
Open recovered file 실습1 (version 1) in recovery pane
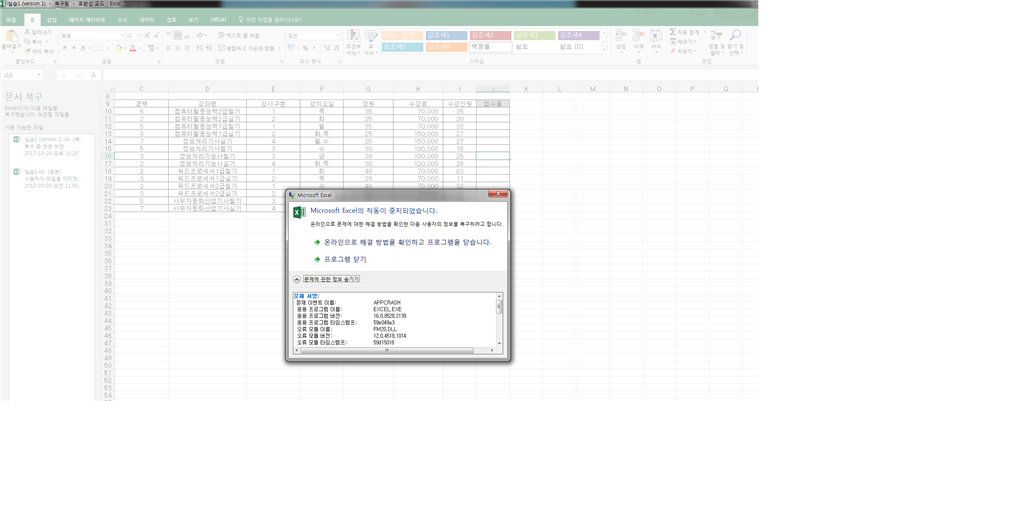[51, 146]
